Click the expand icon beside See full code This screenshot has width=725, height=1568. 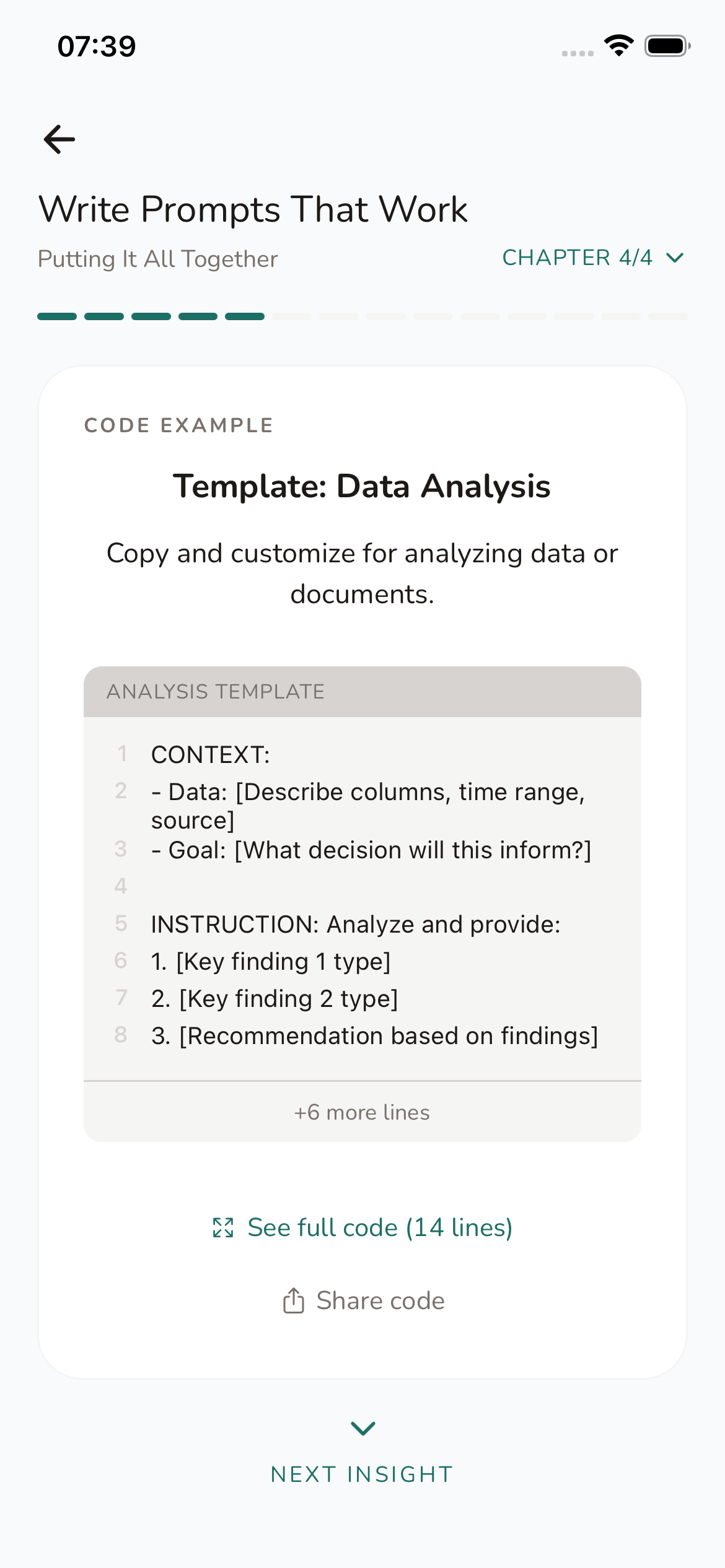pos(223,1227)
